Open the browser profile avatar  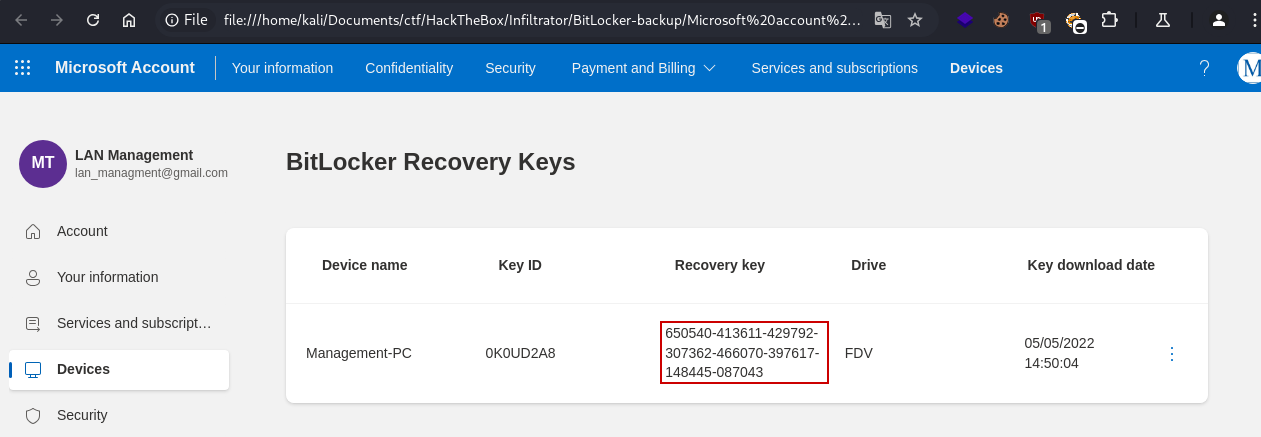(x=1218, y=20)
